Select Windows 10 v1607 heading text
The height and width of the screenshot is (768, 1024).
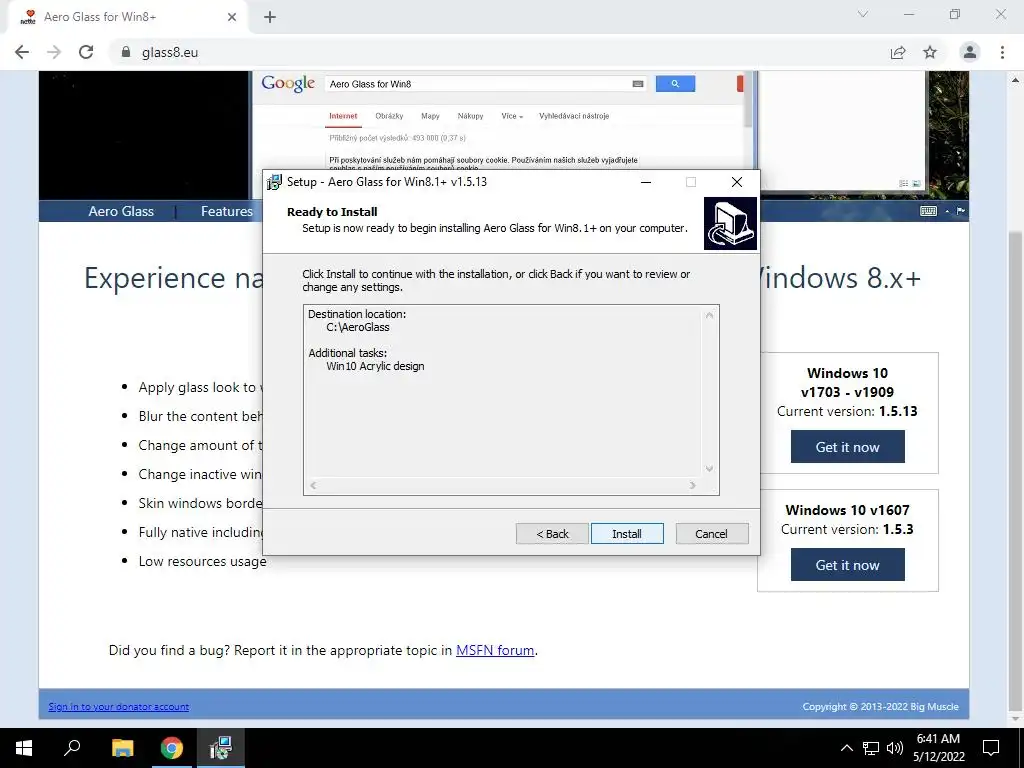847,510
